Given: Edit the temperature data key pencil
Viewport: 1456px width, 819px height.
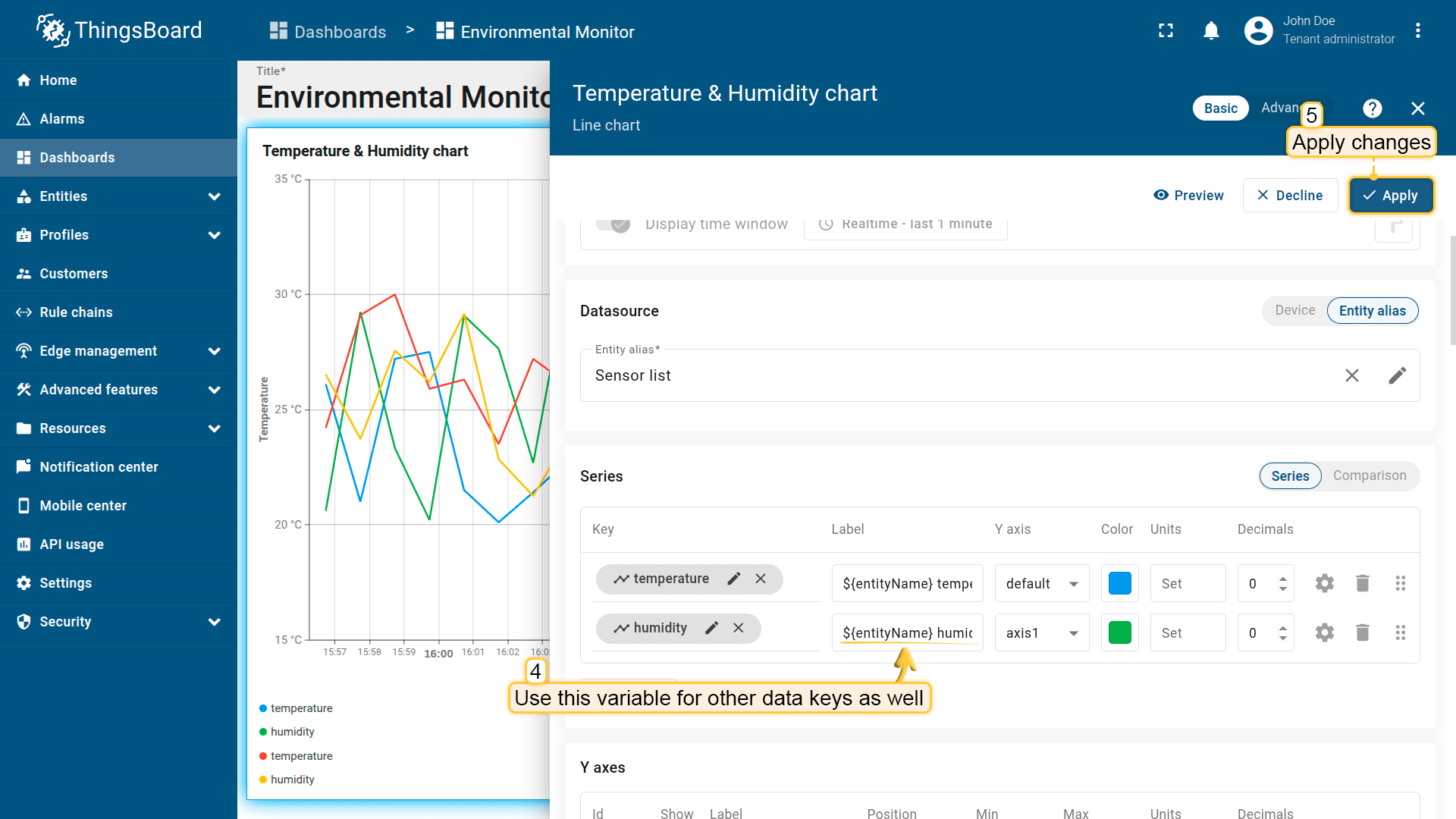Looking at the screenshot, I should point(733,579).
